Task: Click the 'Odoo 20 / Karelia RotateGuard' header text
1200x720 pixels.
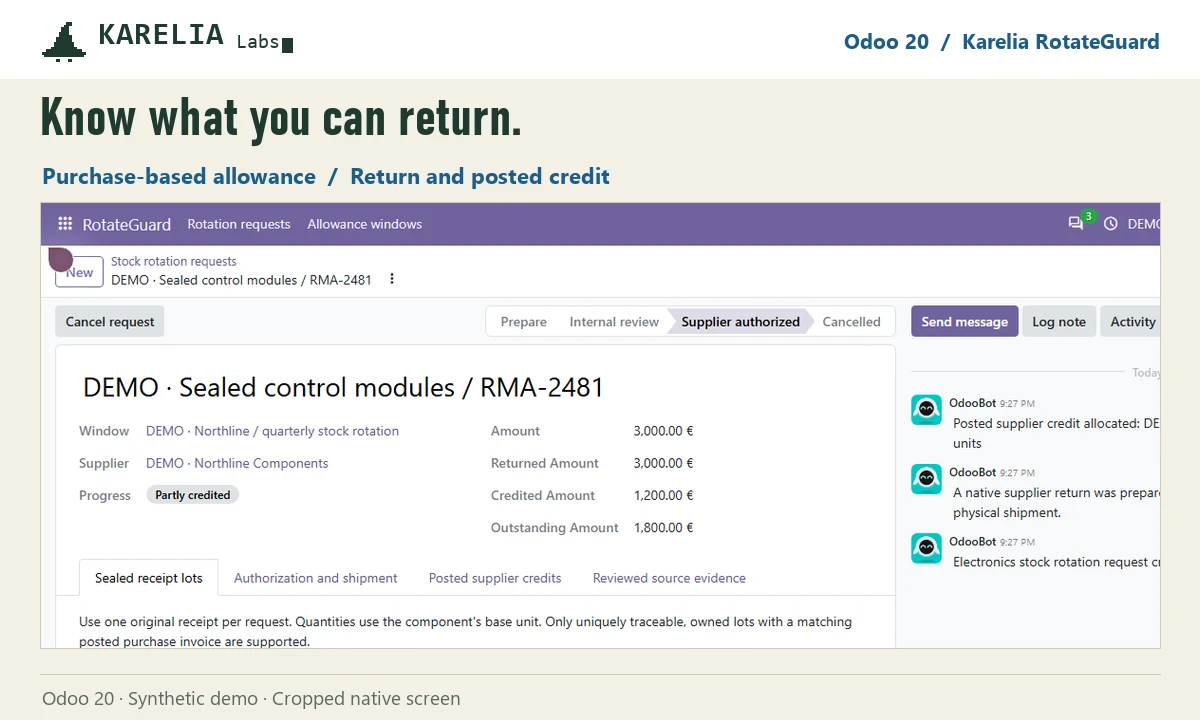Action: [1001, 42]
